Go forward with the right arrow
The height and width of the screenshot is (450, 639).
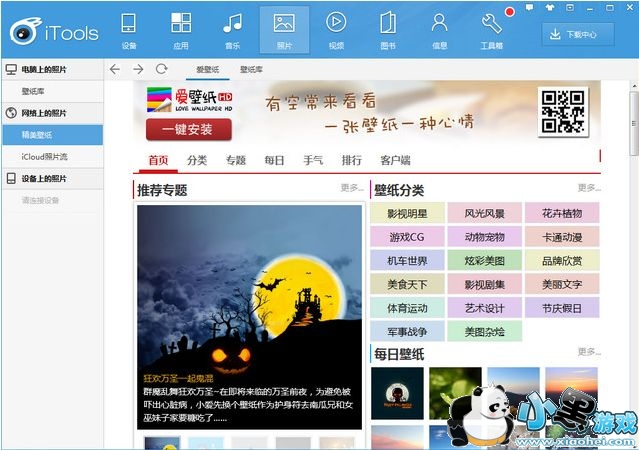pos(138,69)
